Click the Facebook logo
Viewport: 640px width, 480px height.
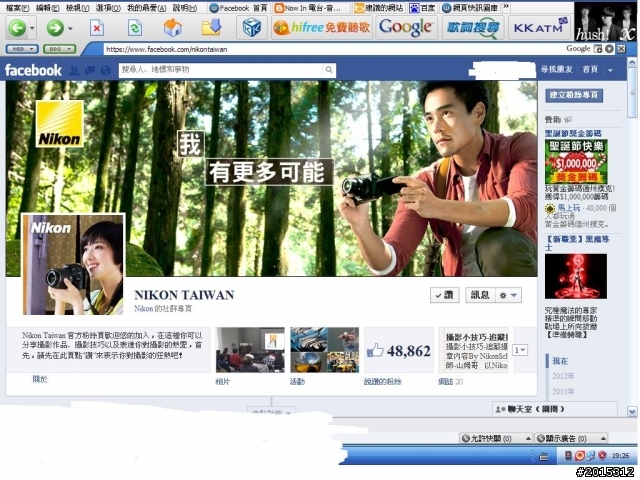coord(33,70)
